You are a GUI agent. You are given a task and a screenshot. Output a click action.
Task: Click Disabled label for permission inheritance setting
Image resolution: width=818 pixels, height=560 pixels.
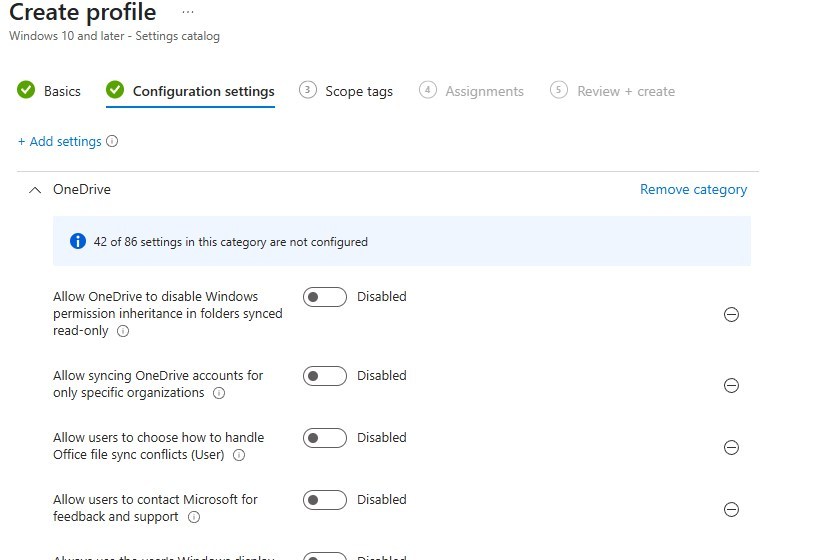click(381, 296)
